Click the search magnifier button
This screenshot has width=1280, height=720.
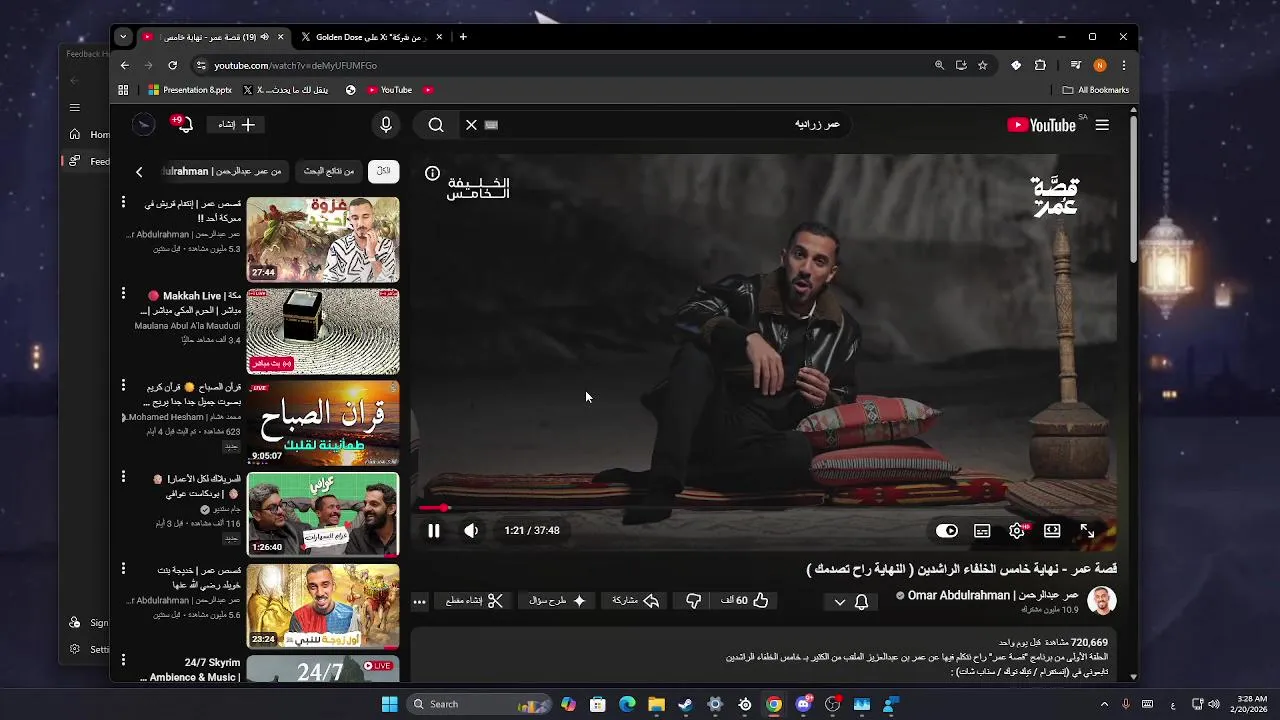coord(436,125)
